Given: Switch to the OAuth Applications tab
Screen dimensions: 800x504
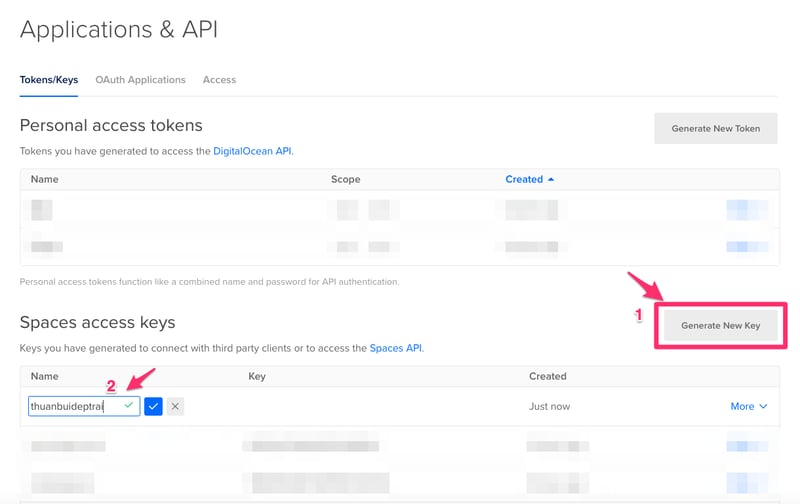Looking at the screenshot, I should tap(140, 79).
